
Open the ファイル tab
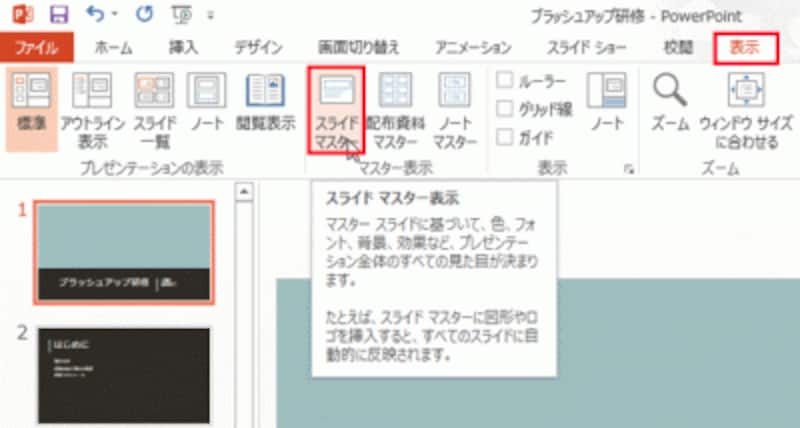pyautogui.click(x=37, y=48)
